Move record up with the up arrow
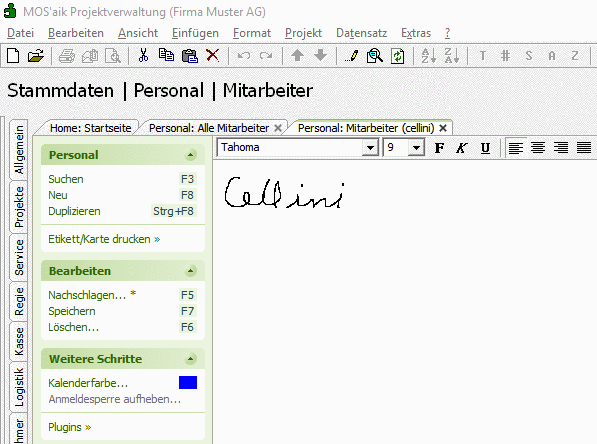 (297, 56)
